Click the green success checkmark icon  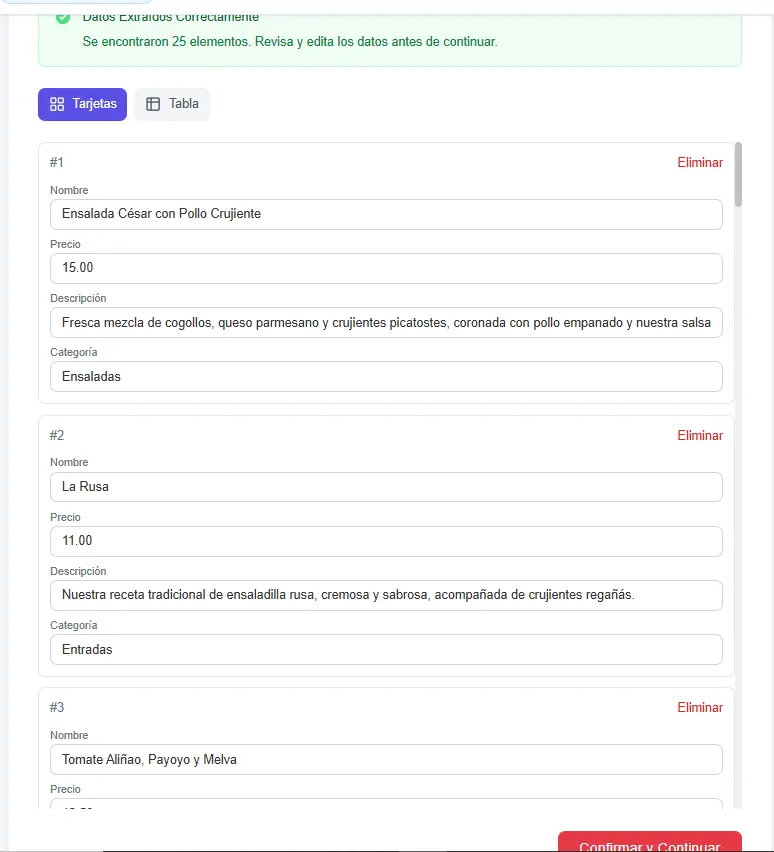click(63, 17)
